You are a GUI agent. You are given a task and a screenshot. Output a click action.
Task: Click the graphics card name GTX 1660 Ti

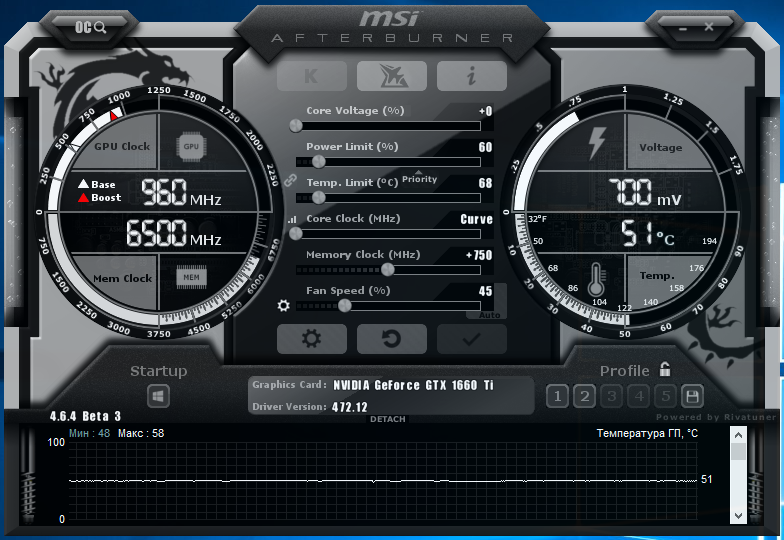click(414, 385)
